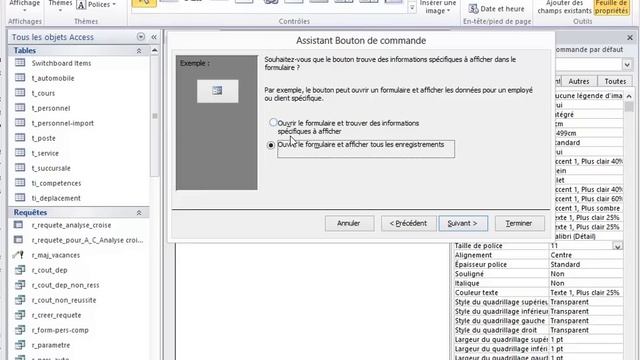Collapse the navigation pane with shutter button
This screenshot has width=640, height=360.
coord(154,37)
